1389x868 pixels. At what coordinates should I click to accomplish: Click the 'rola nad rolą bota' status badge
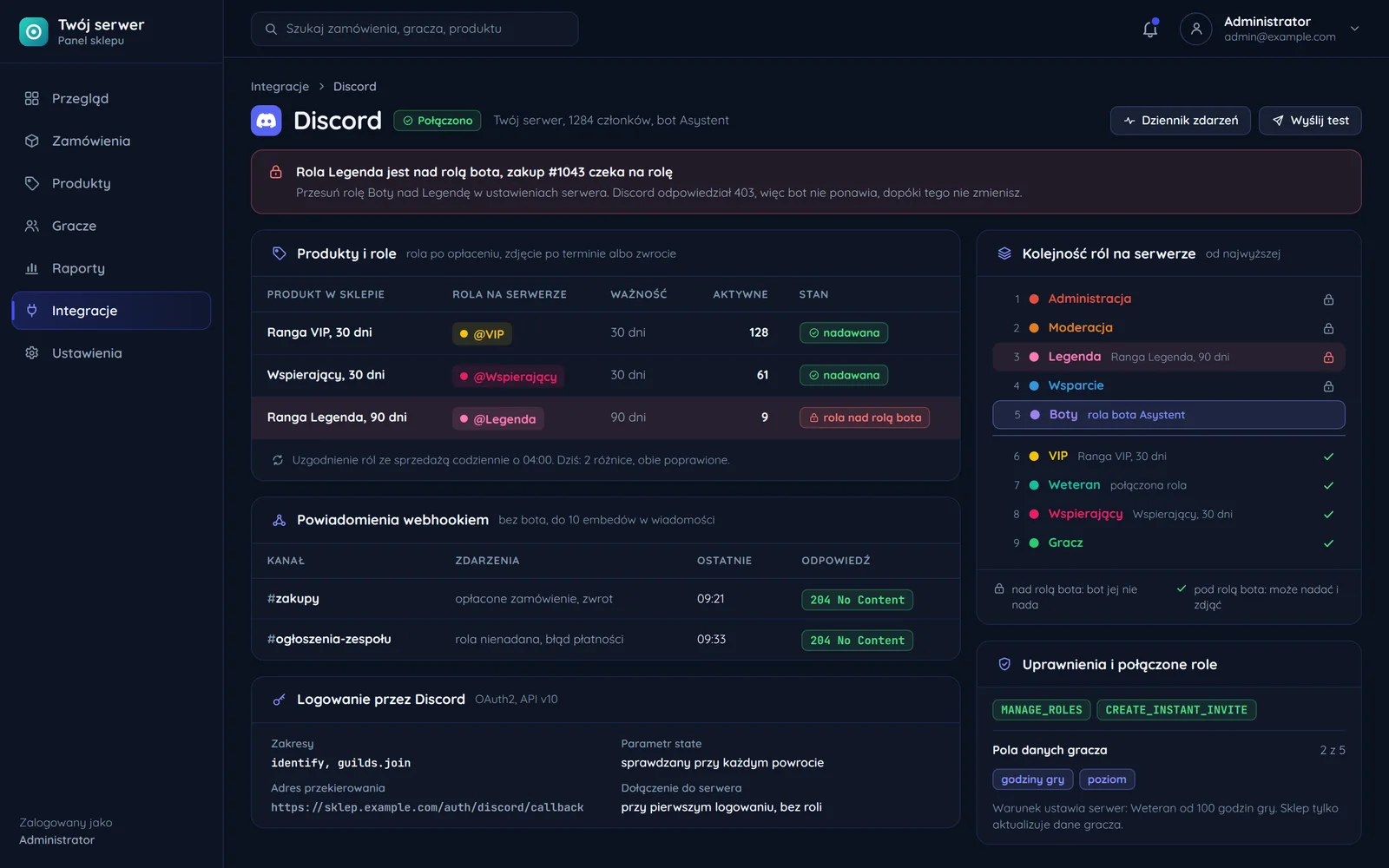tap(864, 418)
